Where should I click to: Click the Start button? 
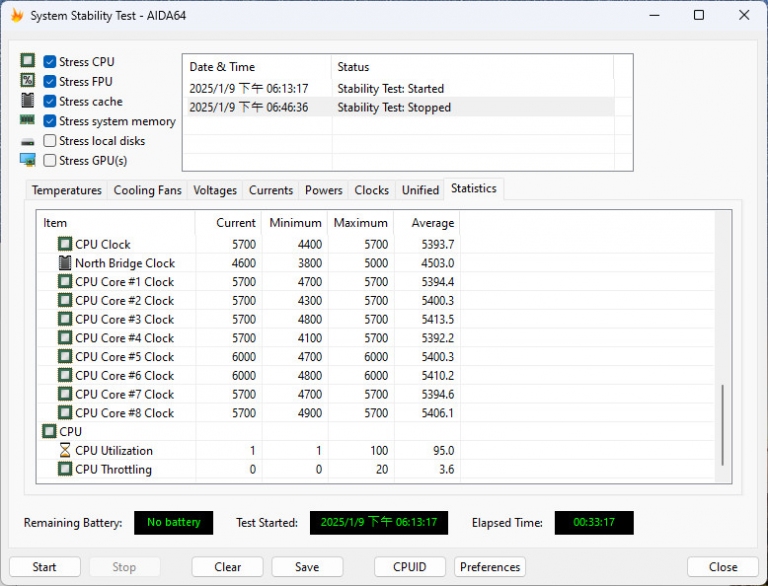click(x=45, y=567)
